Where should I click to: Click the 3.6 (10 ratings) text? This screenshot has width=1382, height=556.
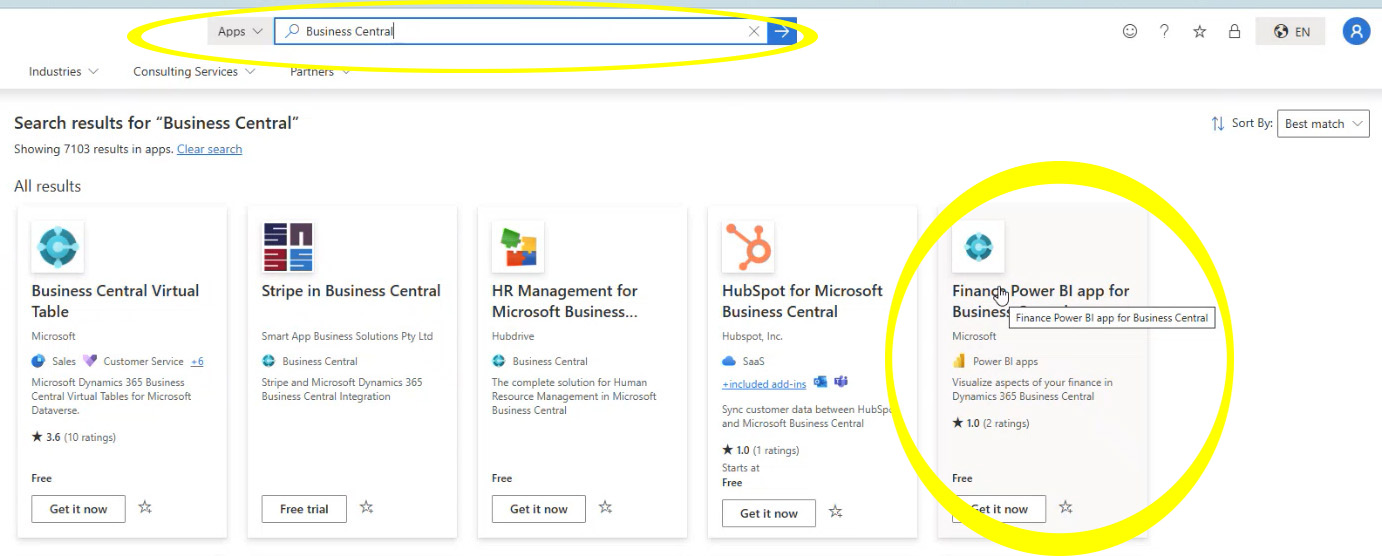tap(74, 437)
